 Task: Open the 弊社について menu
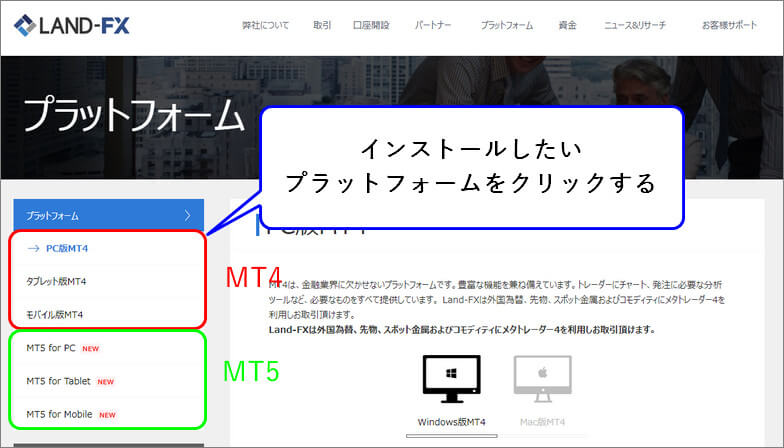click(x=266, y=25)
